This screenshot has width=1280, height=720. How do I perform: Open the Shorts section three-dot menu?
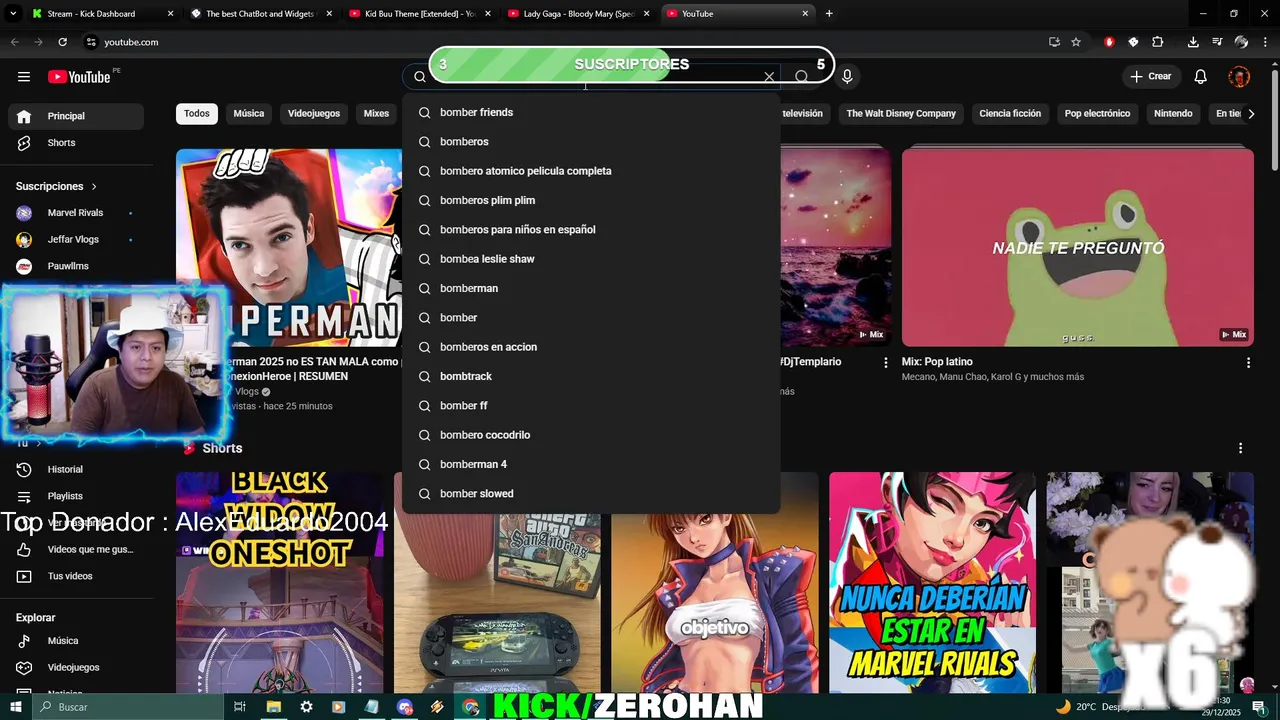(1240, 448)
